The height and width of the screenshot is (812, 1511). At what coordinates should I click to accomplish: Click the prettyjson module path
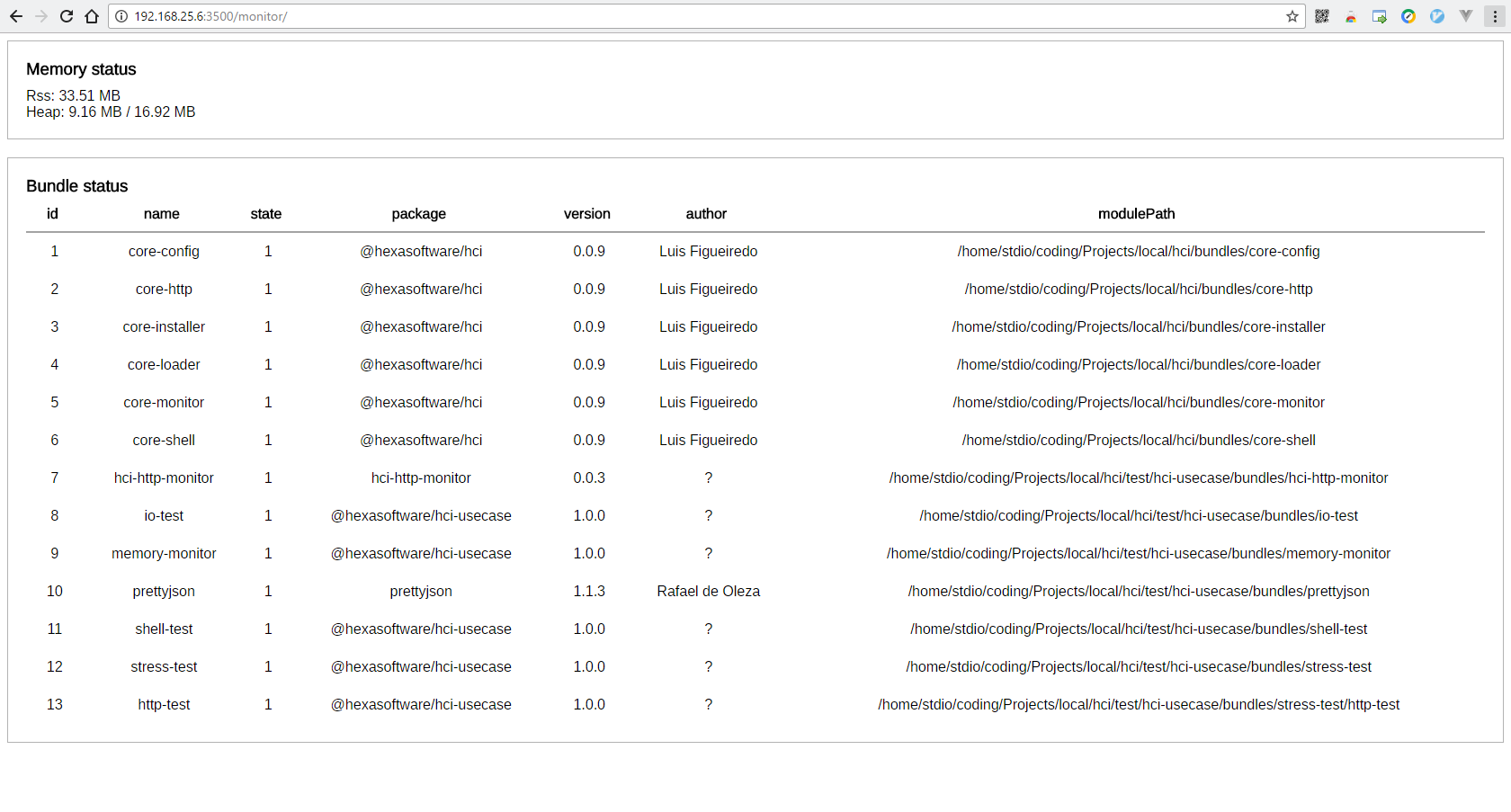tap(1138, 592)
